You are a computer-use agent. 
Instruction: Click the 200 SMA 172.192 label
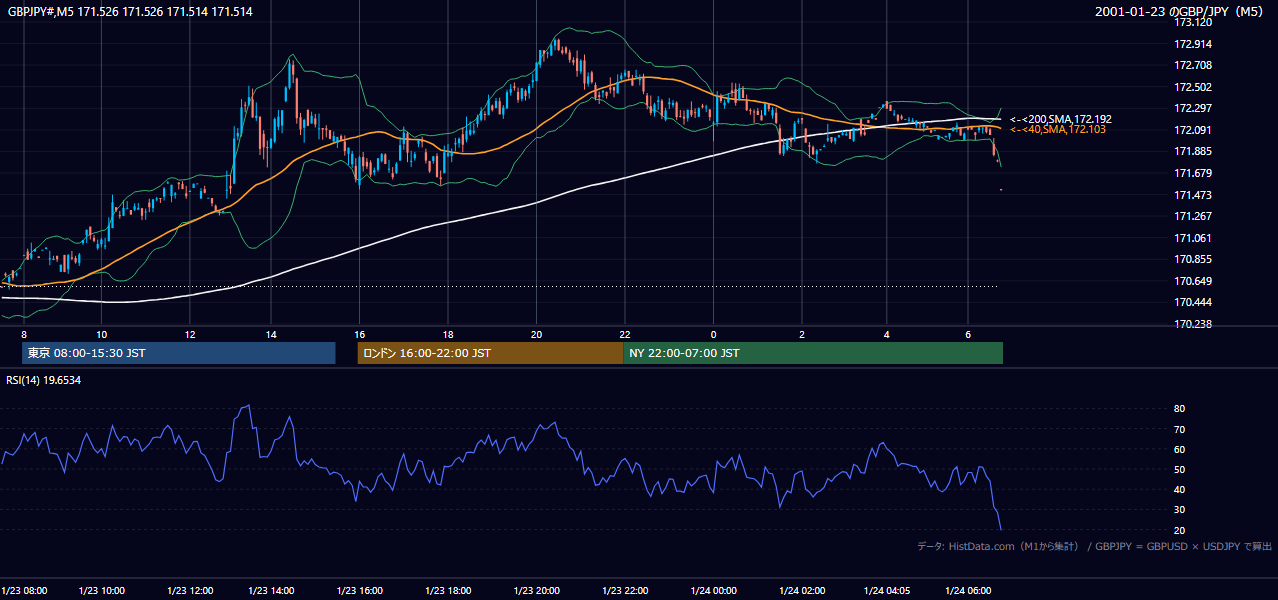pyautogui.click(x=1061, y=119)
